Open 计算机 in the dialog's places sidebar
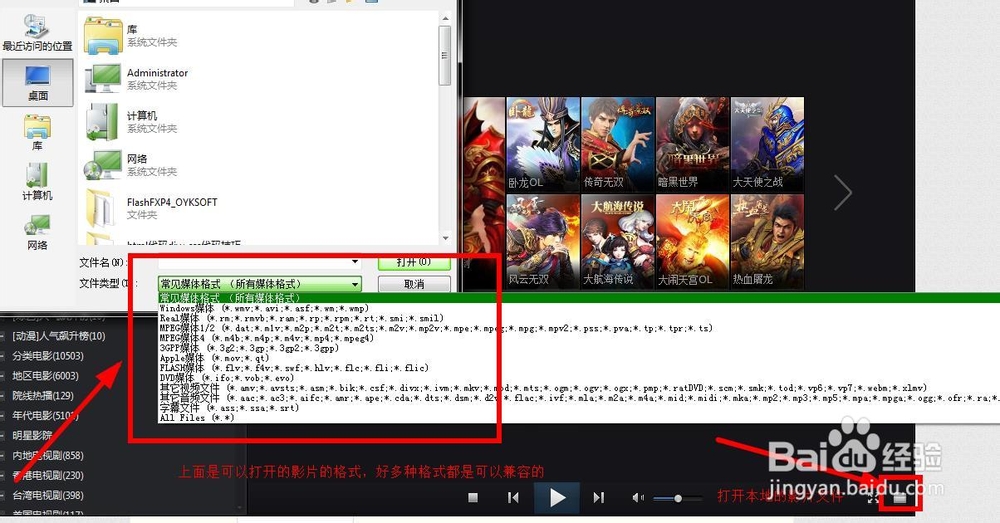Image resolution: width=1000 pixels, height=523 pixels. click(38, 182)
